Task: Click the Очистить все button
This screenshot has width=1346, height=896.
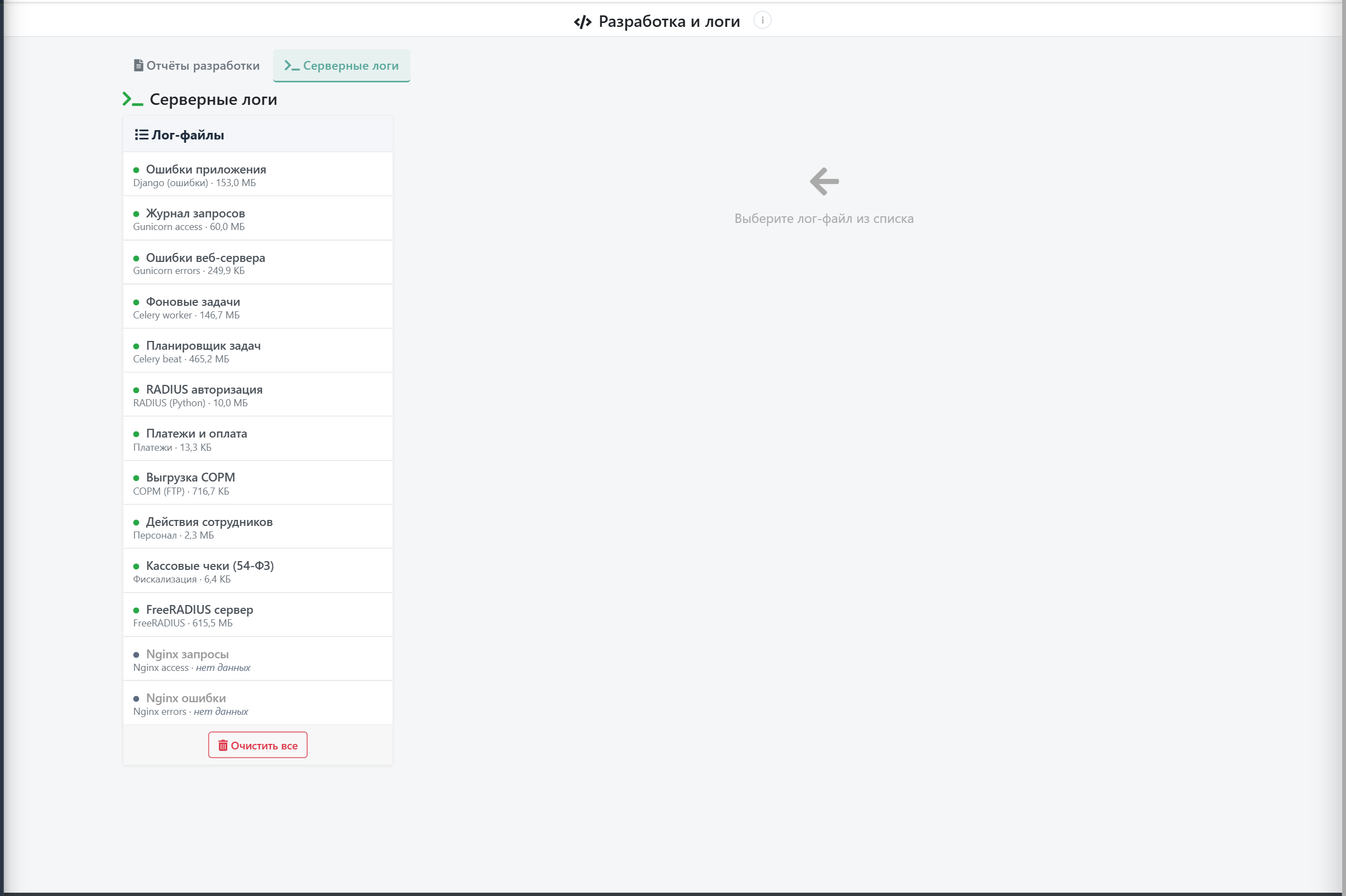Action: tap(258, 745)
